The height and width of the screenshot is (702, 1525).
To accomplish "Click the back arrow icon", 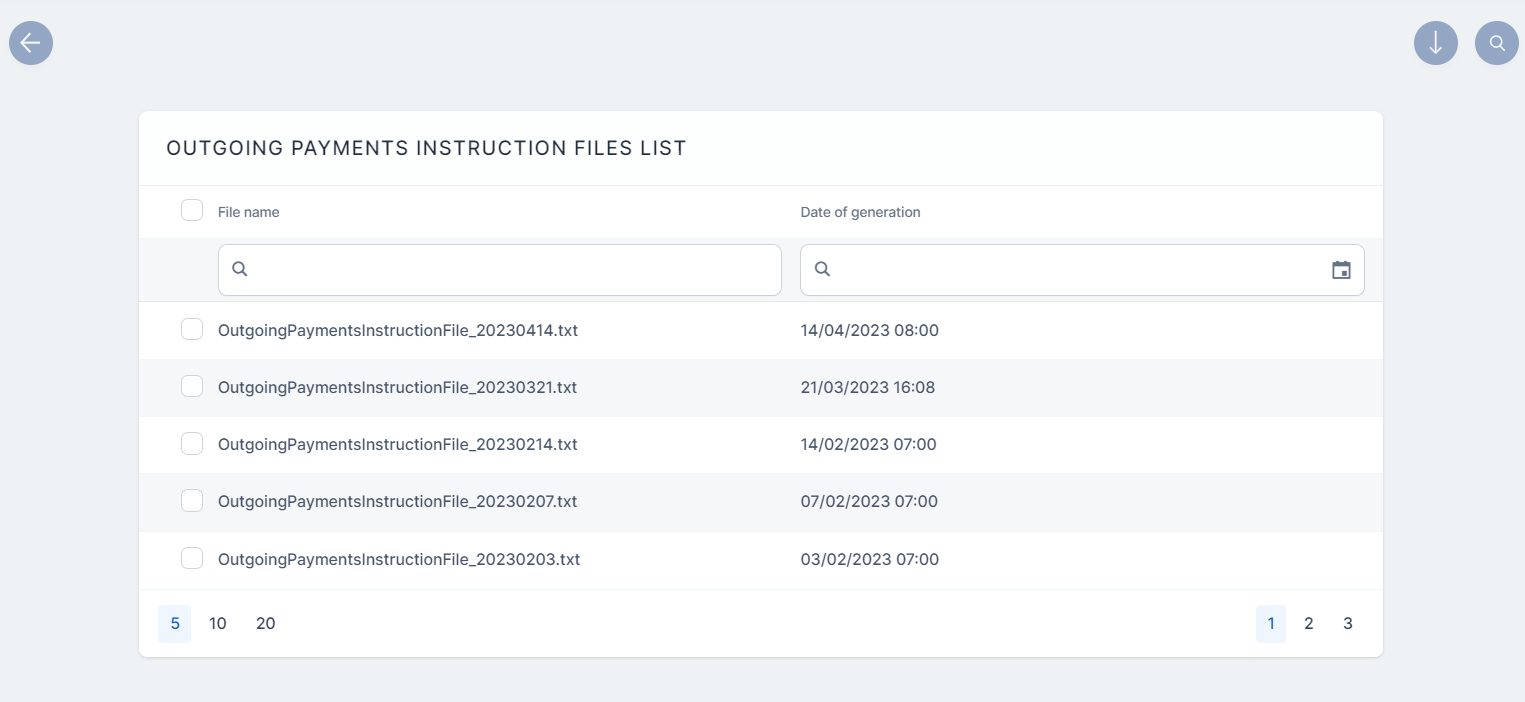I will (x=31, y=43).
